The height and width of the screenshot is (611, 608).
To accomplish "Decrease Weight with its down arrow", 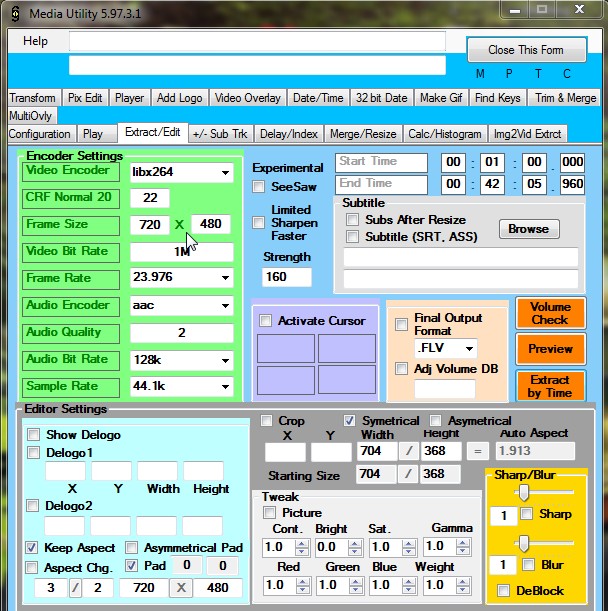I will coord(463,590).
